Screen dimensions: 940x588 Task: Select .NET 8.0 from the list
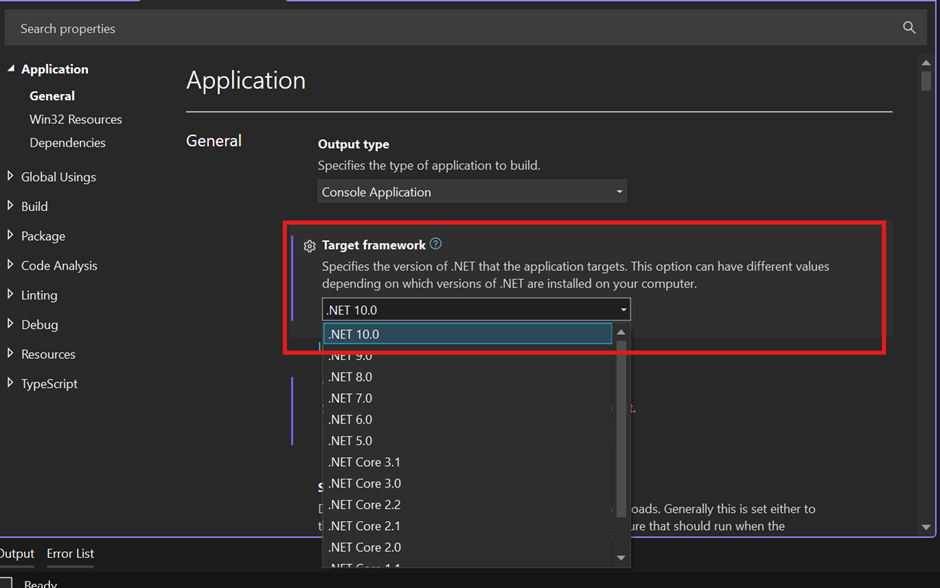350,377
